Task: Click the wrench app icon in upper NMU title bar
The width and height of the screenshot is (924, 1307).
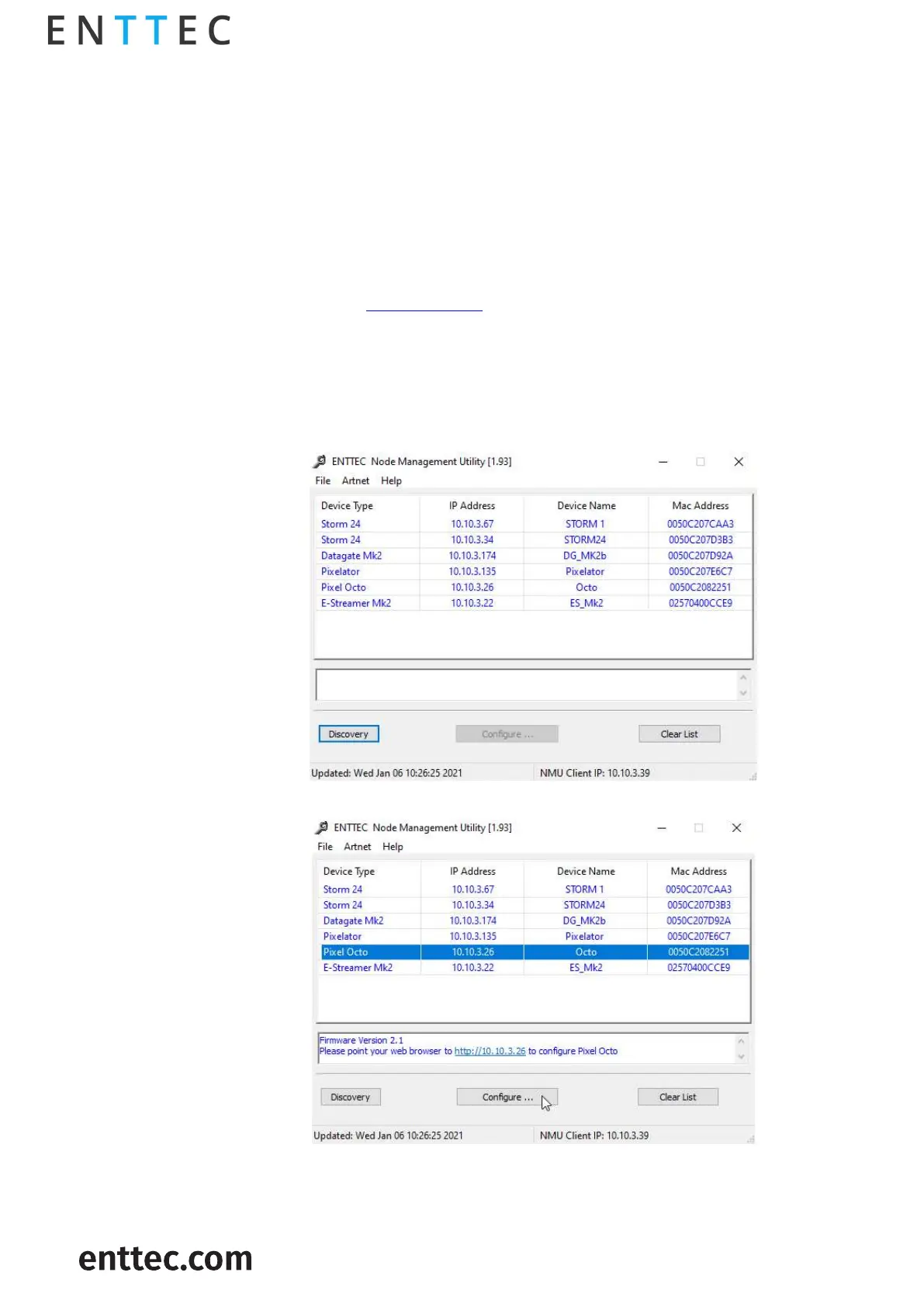Action: click(320, 462)
